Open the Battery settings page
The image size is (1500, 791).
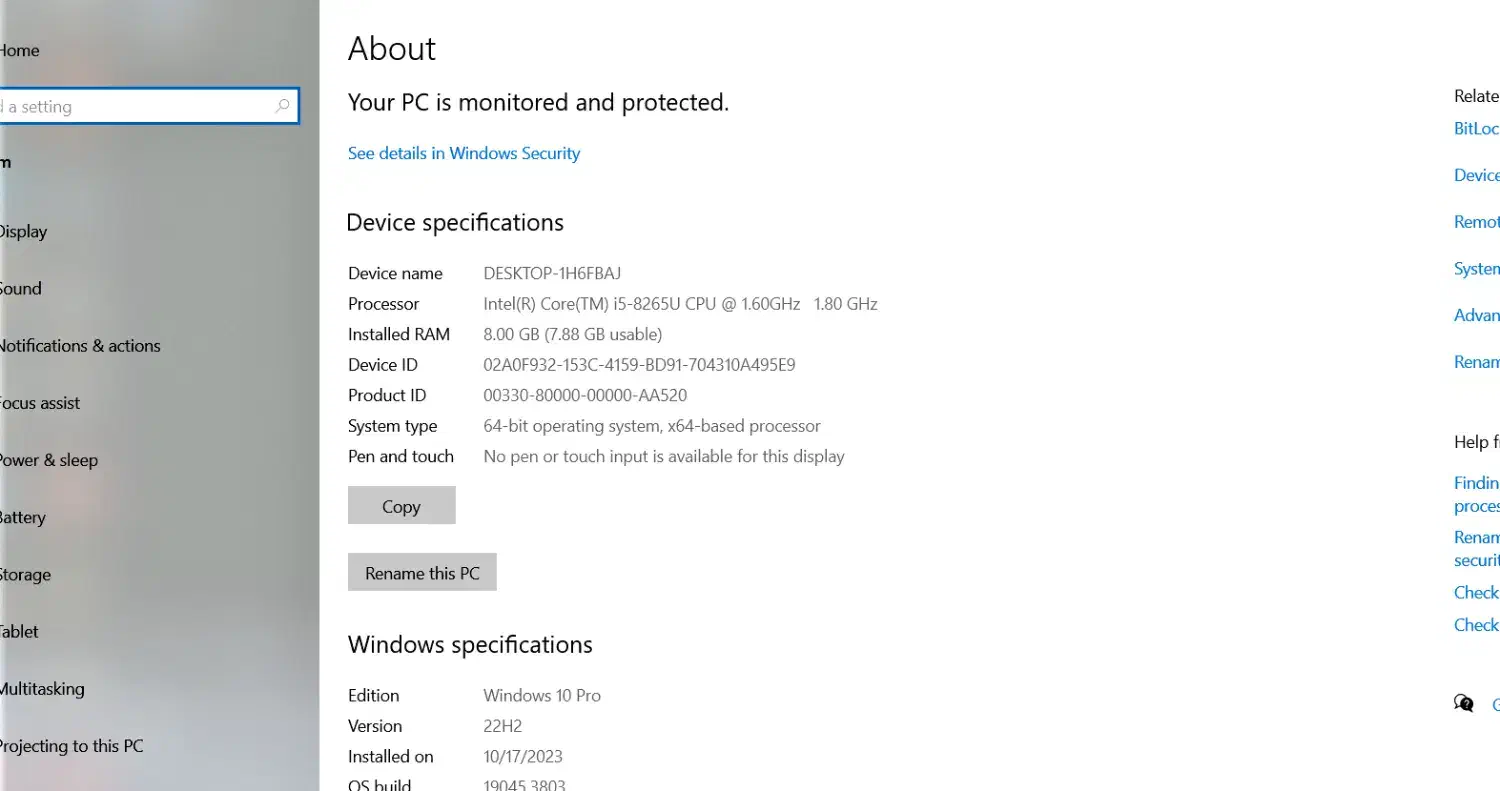(x=23, y=517)
